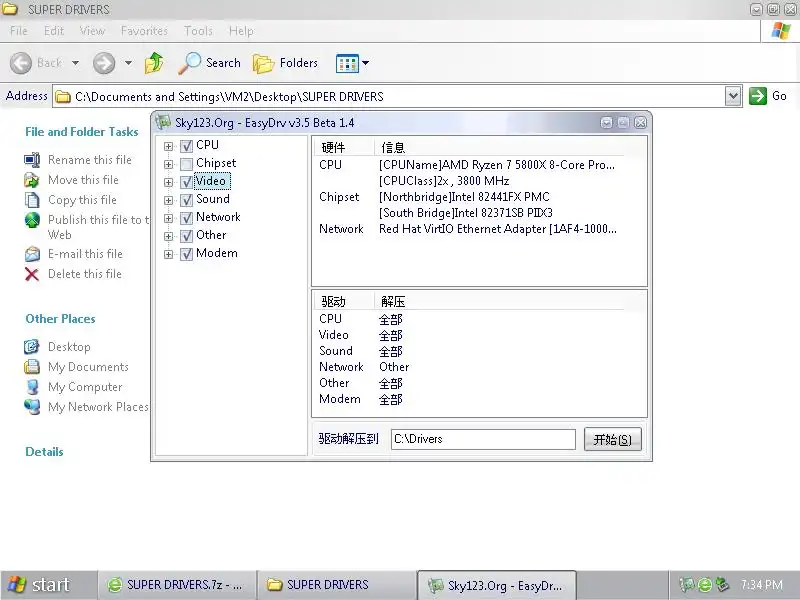Switch to SUPER DRIVERS.7z taskbar window

coord(177,585)
